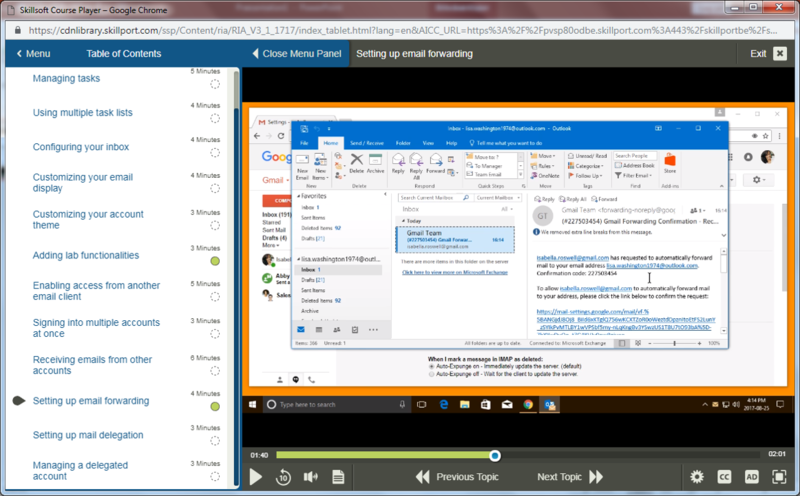The width and height of the screenshot is (800, 496).
Task: Open the Using multiple task lists topic
Action: [x=83, y=112]
